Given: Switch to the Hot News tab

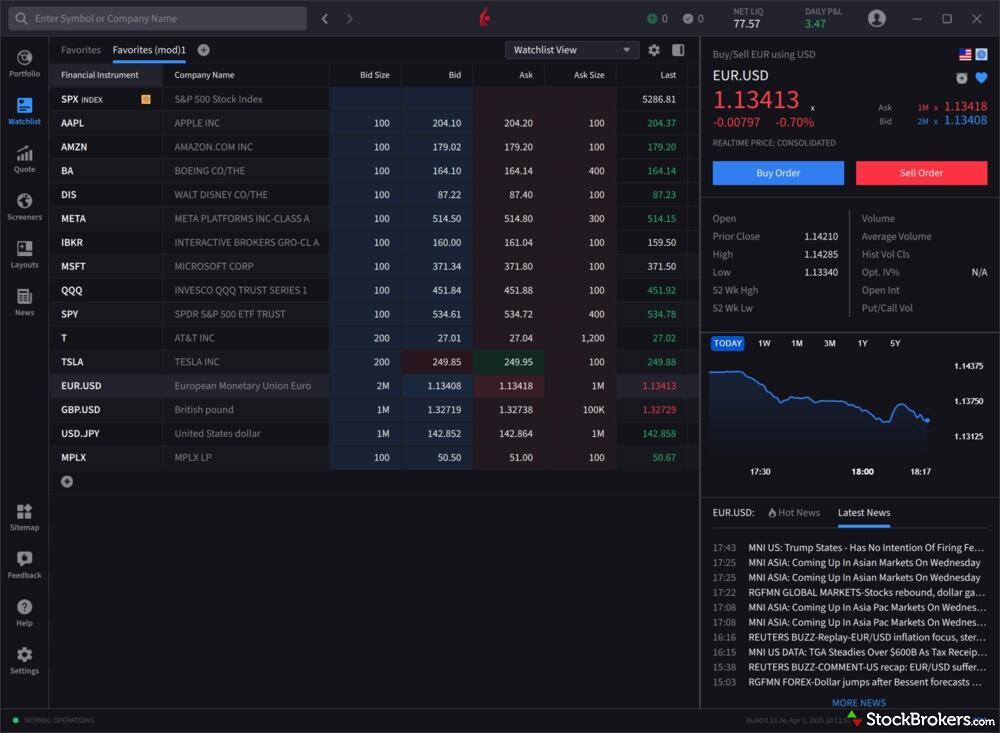Looking at the screenshot, I should (794, 513).
